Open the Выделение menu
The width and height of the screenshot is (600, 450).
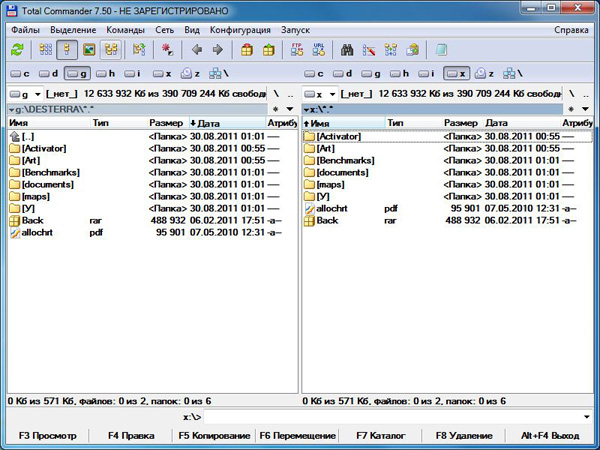[x=73, y=30]
